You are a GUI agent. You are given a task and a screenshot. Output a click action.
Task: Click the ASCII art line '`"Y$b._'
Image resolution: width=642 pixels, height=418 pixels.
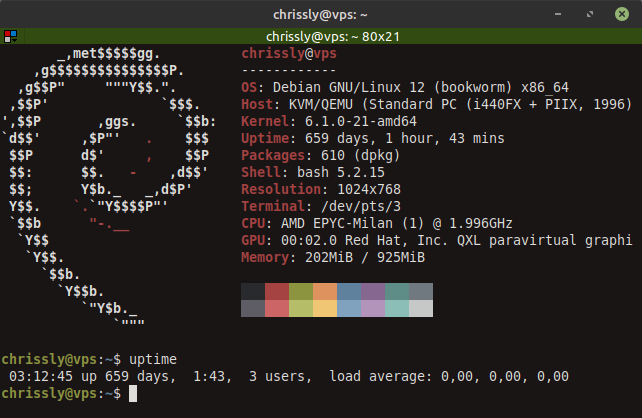pyautogui.click(x=109, y=308)
